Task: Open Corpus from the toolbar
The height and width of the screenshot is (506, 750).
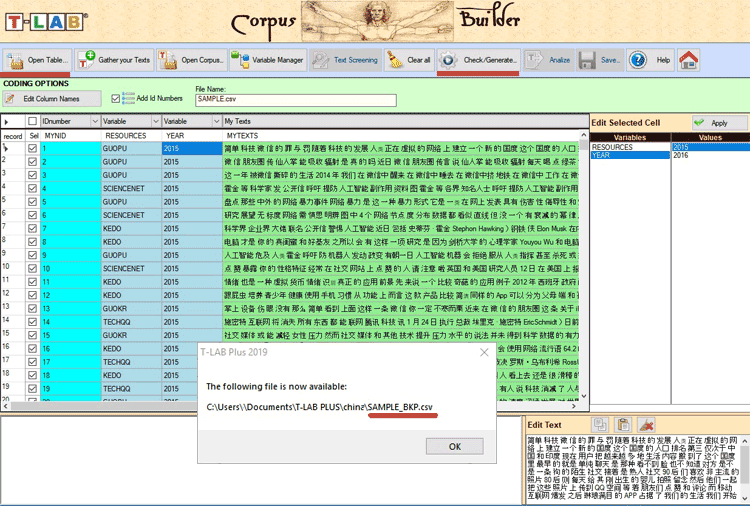Action: [x=192, y=60]
